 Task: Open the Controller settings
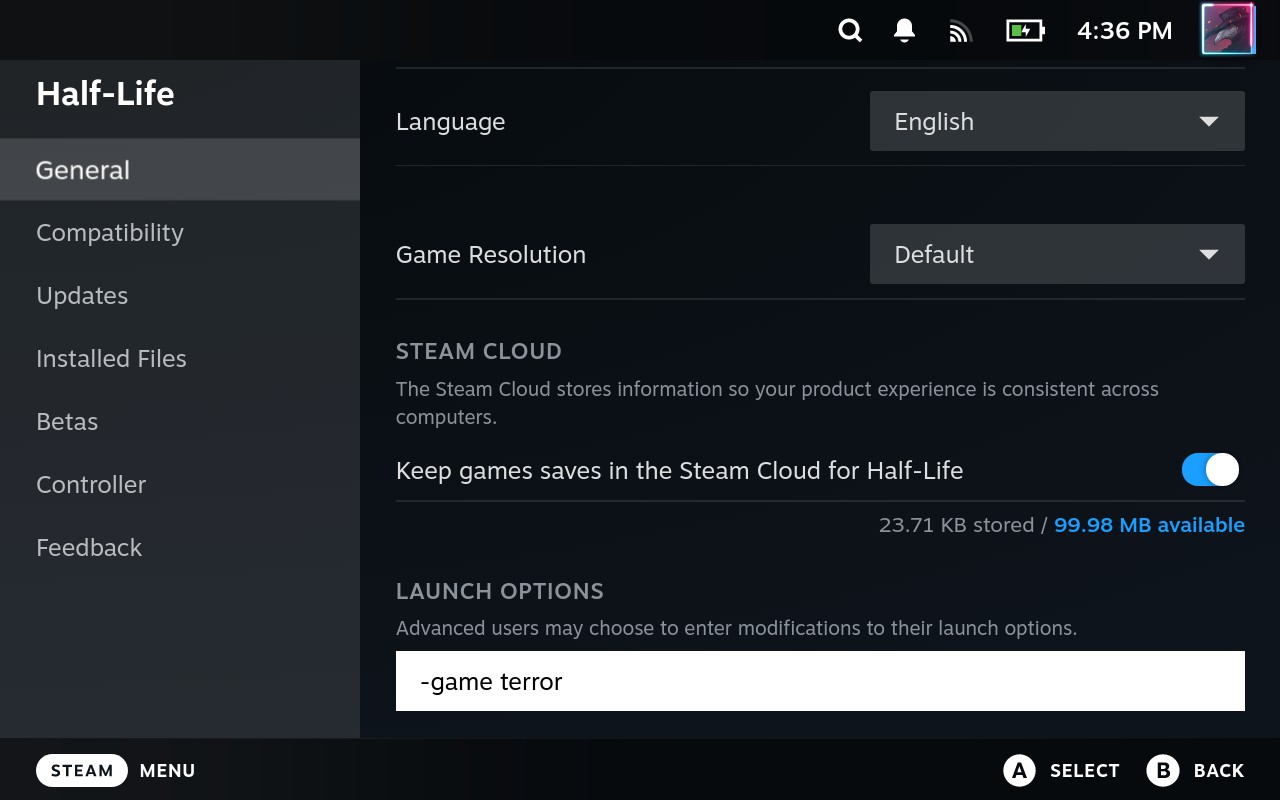coord(180,485)
